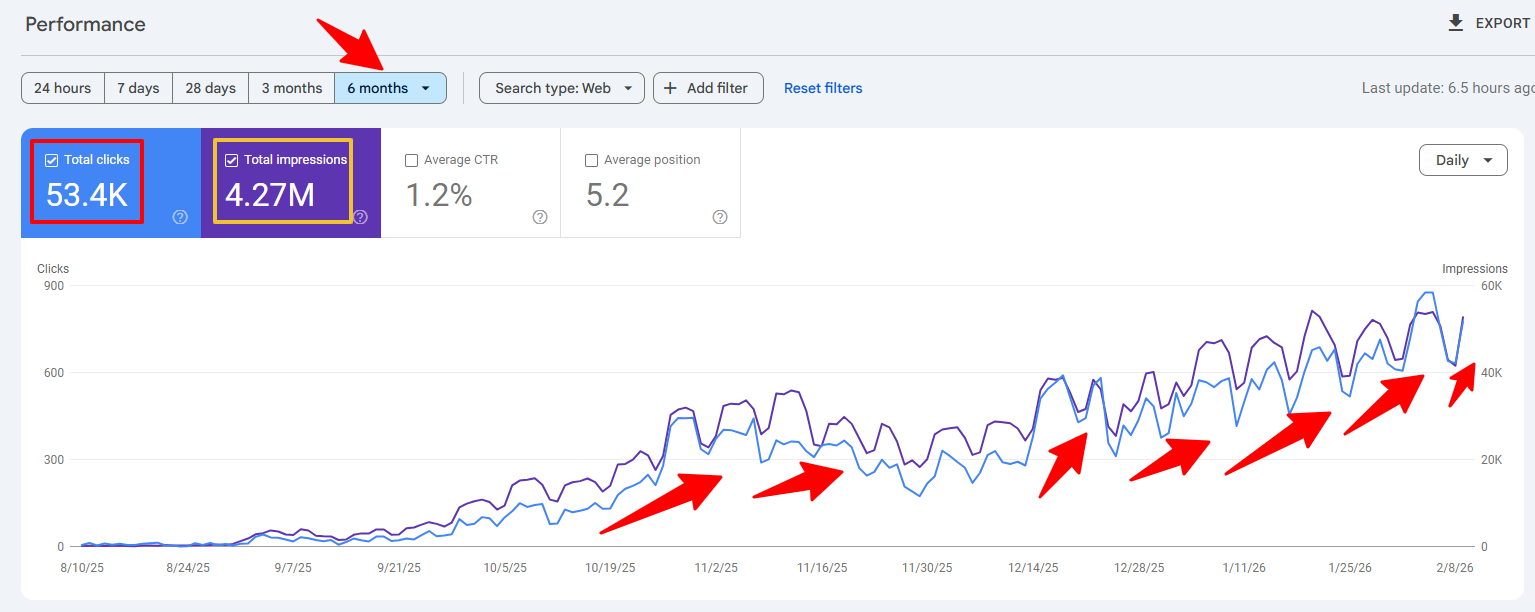Open the Total impressions help tooltip icon

360,216
